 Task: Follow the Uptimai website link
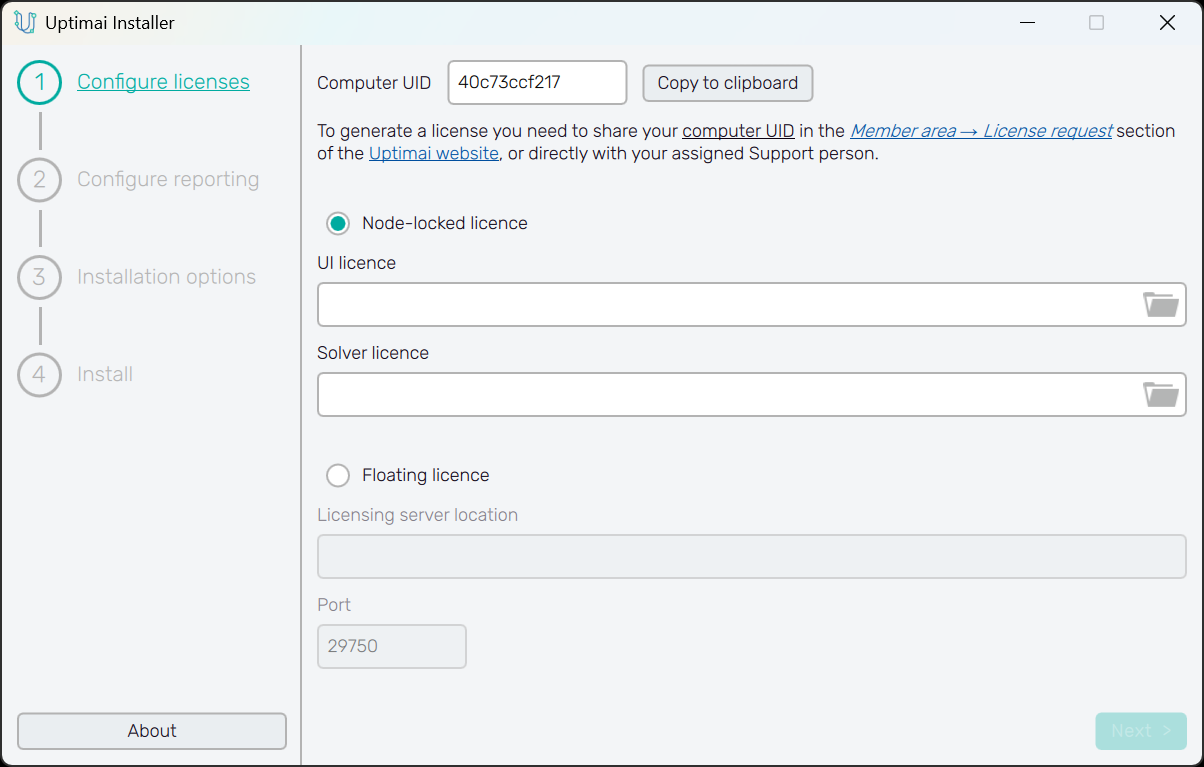pyautogui.click(x=433, y=154)
